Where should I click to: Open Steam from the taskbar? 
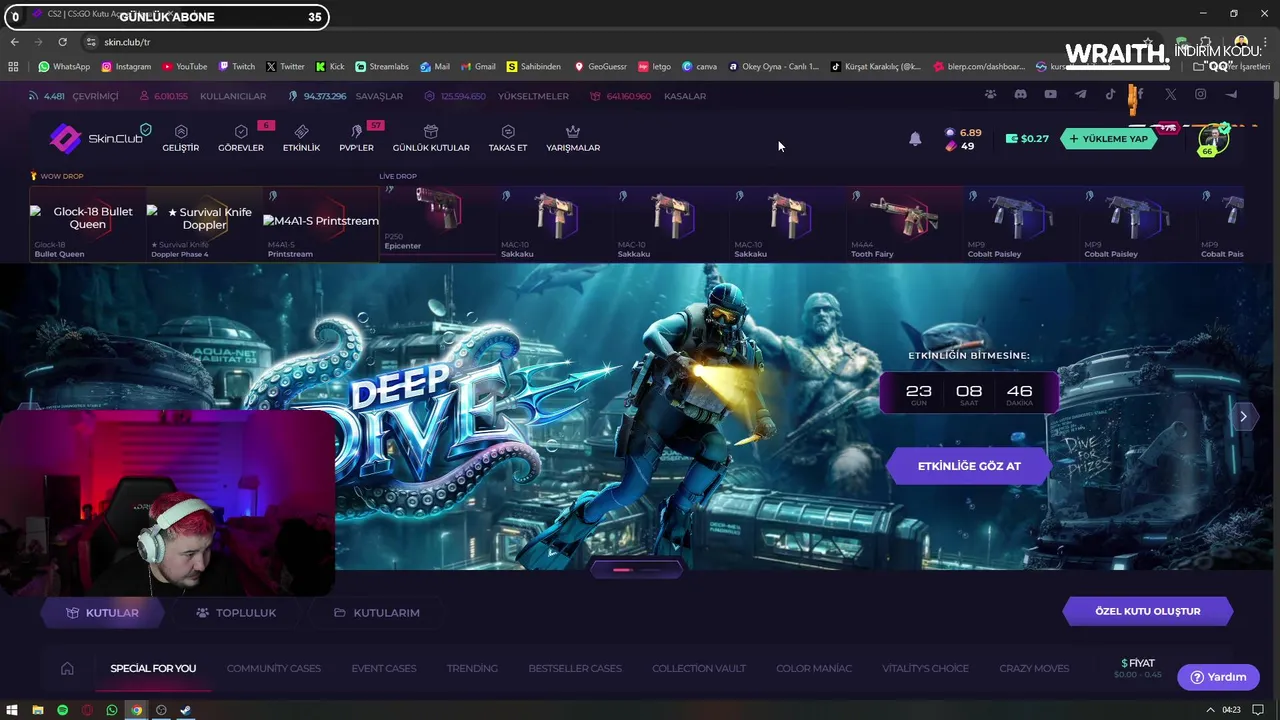coord(186,710)
